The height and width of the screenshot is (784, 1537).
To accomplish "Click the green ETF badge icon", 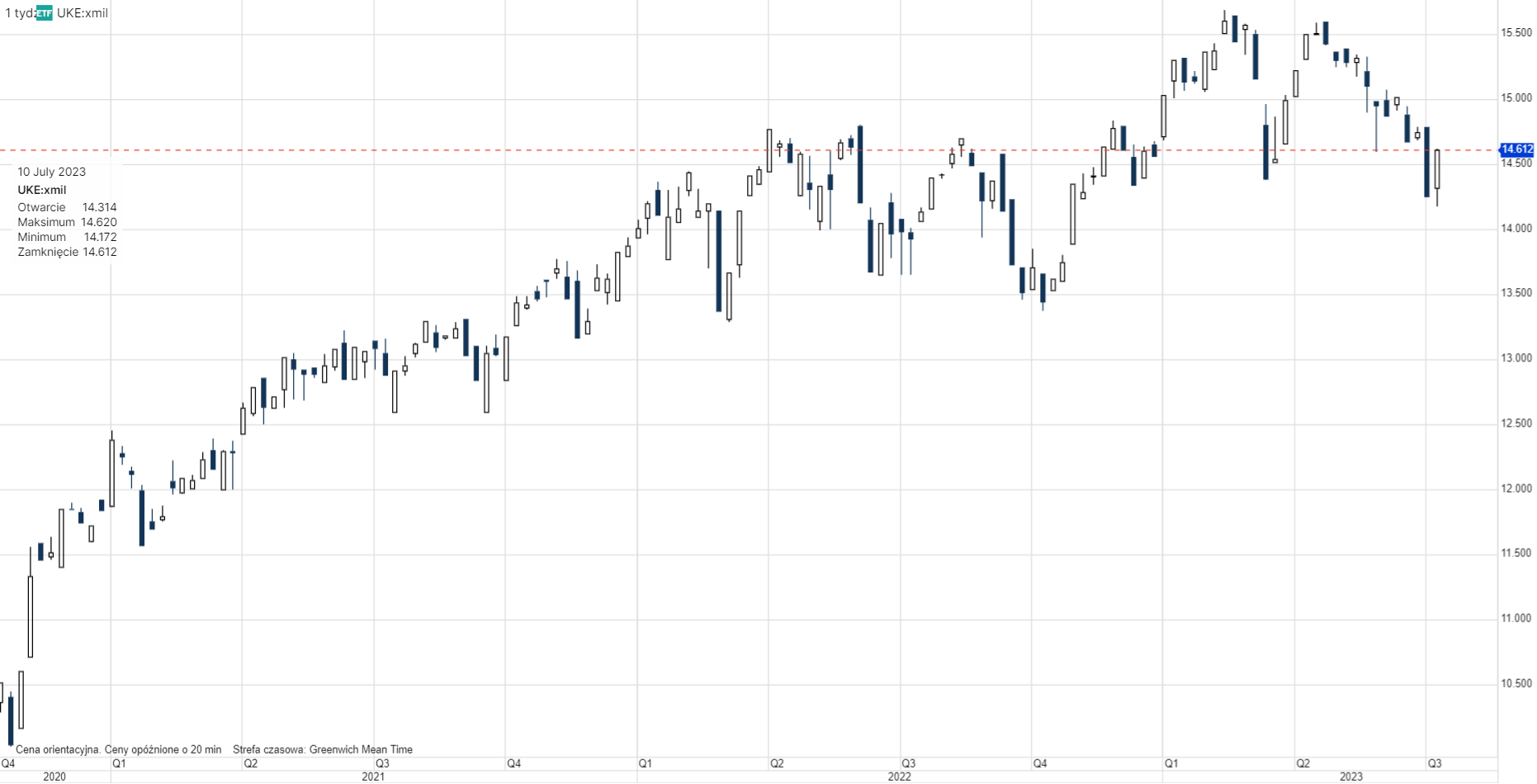I will pyautogui.click(x=44, y=13).
